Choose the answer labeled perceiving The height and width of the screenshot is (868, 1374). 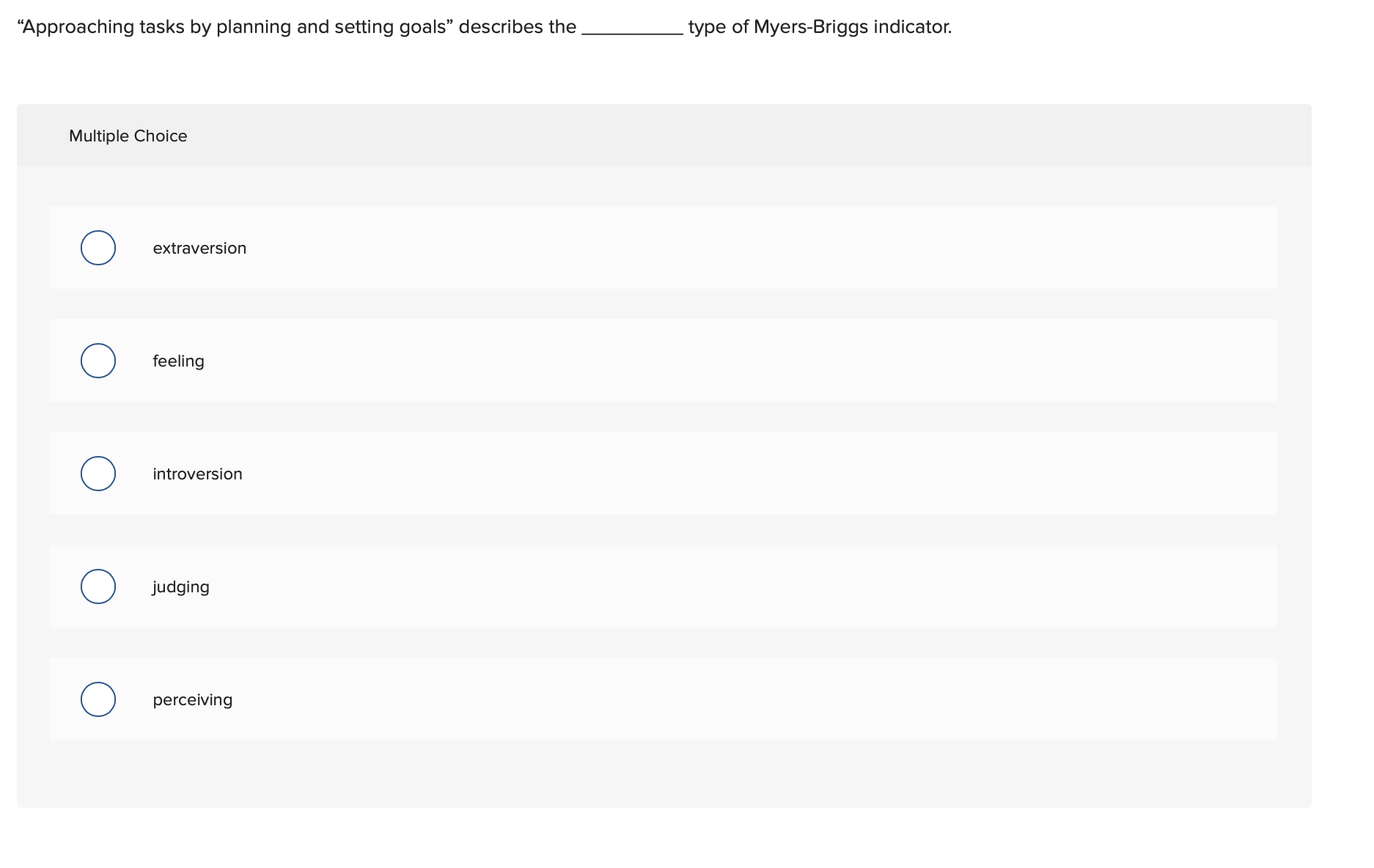[x=192, y=699]
